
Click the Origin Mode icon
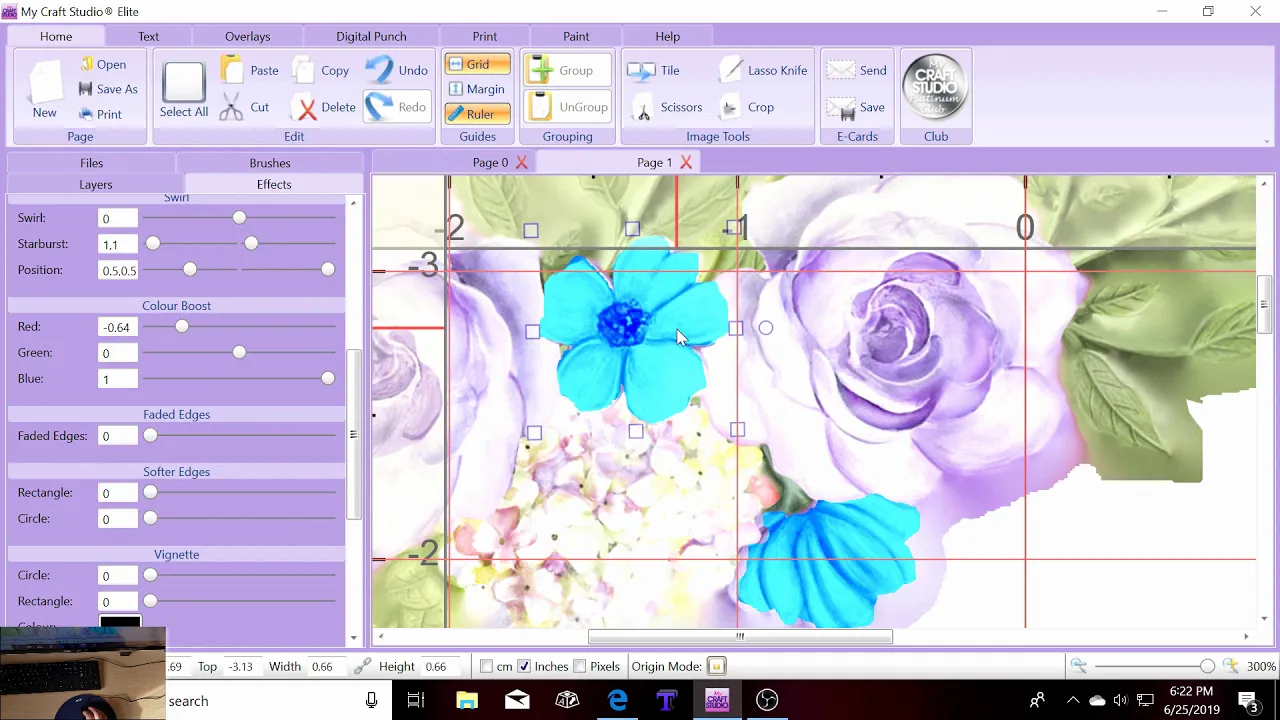(716, 666)
